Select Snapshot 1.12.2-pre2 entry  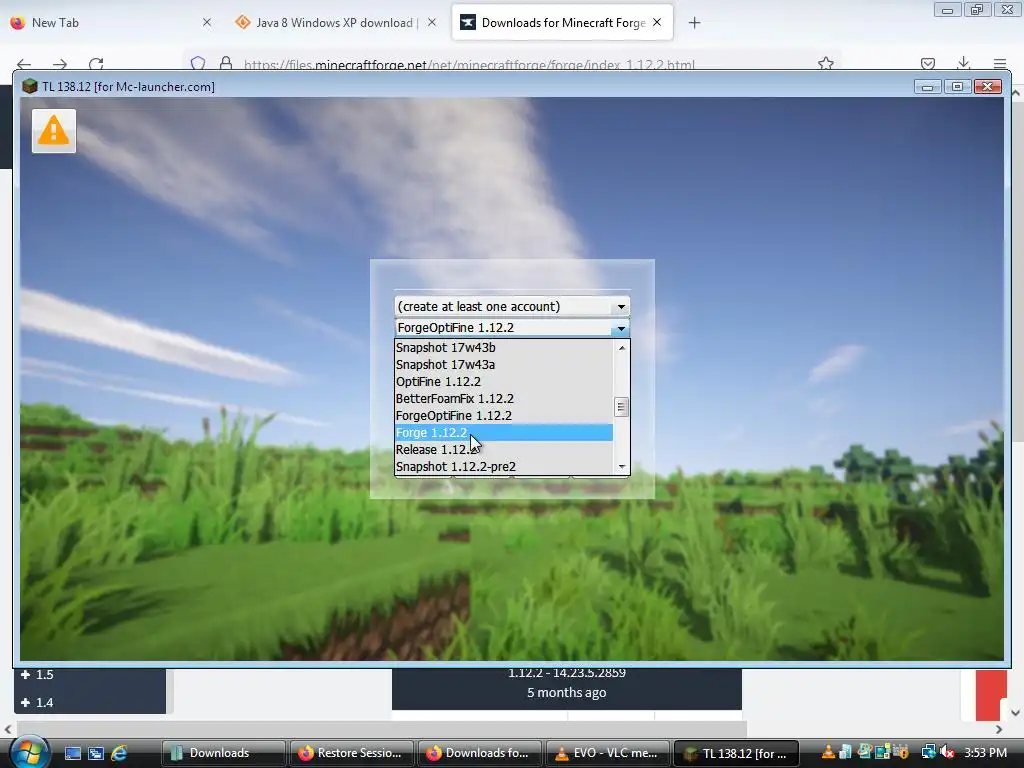click(x=504, y=466)
